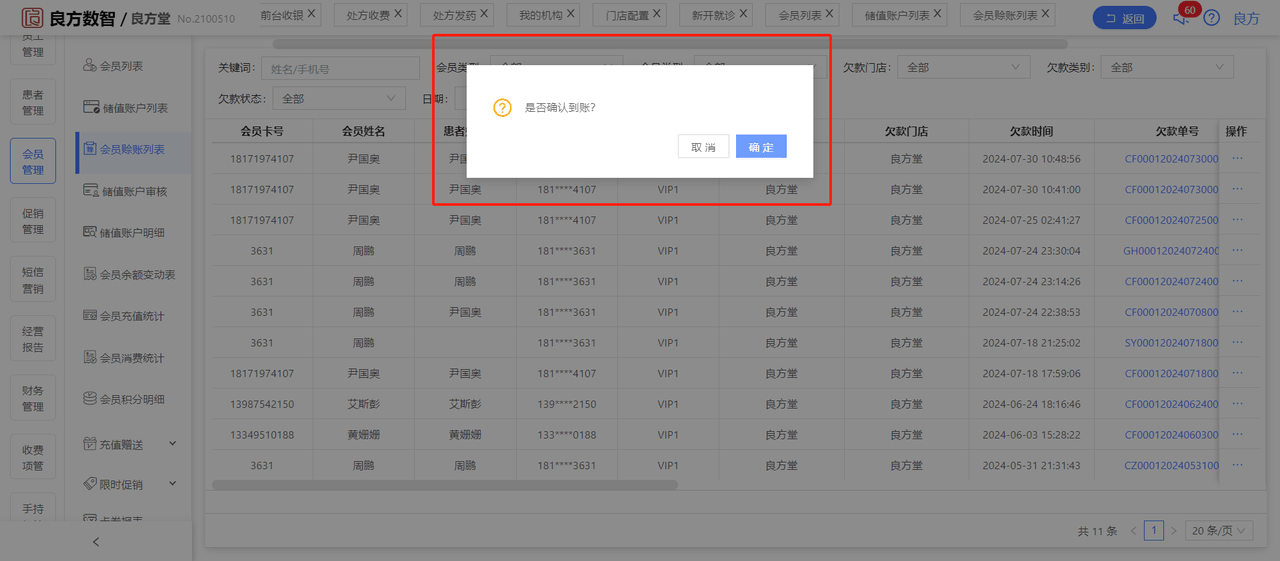Collapse the sidebar with the left chevron
This screenshot has height=561, width=1280.
(x=96, y=542)
